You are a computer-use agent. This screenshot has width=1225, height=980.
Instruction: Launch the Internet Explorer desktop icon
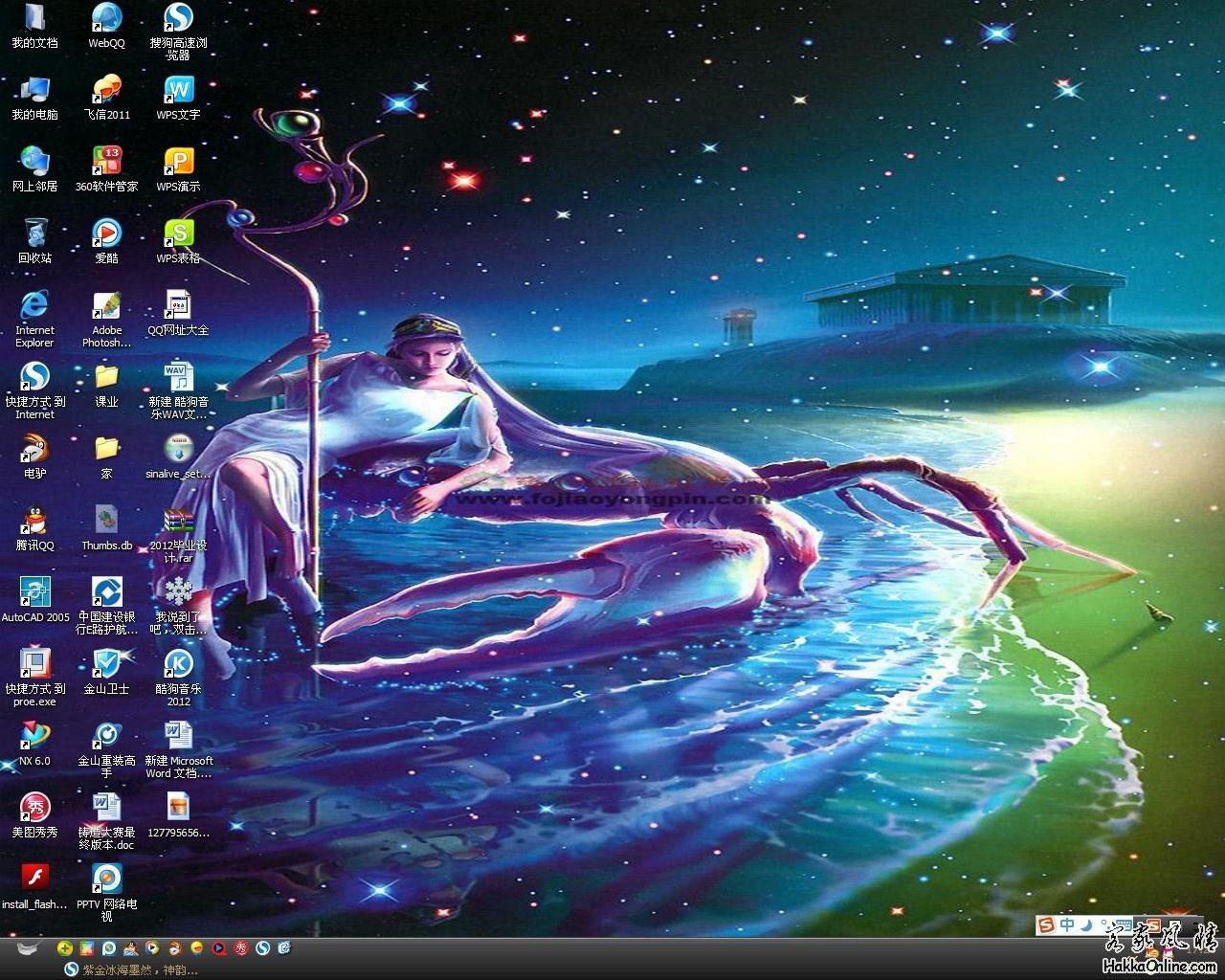click(34, 319)
